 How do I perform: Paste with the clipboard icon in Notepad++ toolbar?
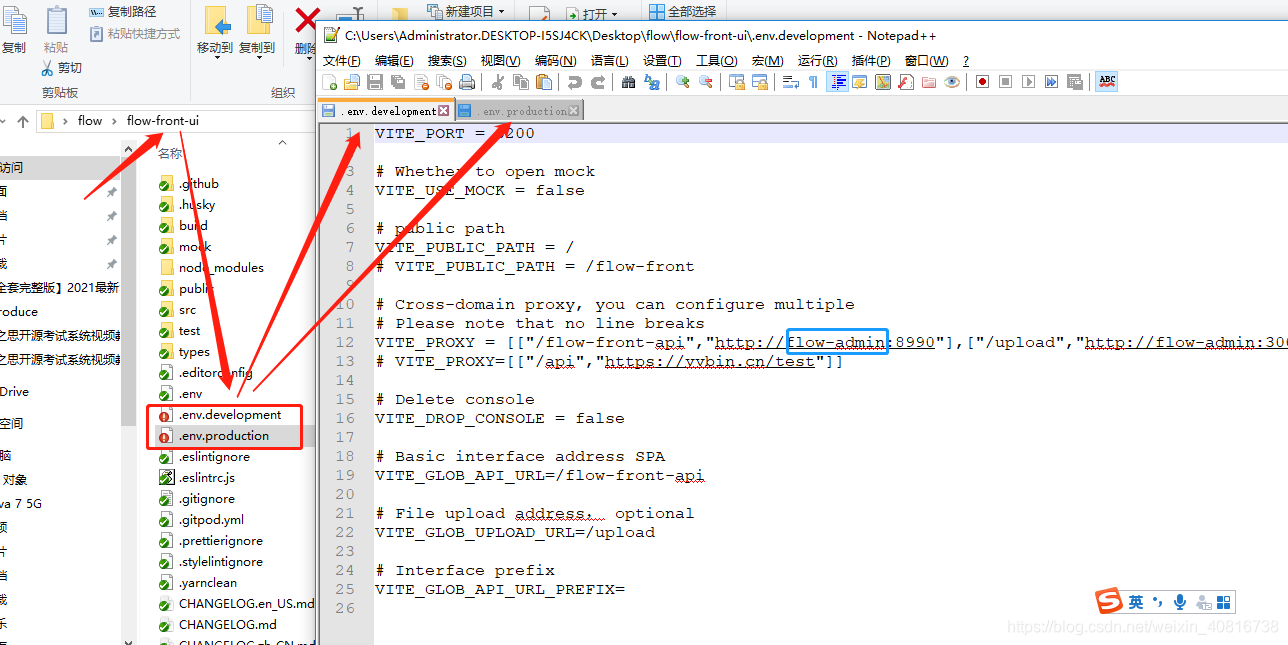(x=543, y=82)
